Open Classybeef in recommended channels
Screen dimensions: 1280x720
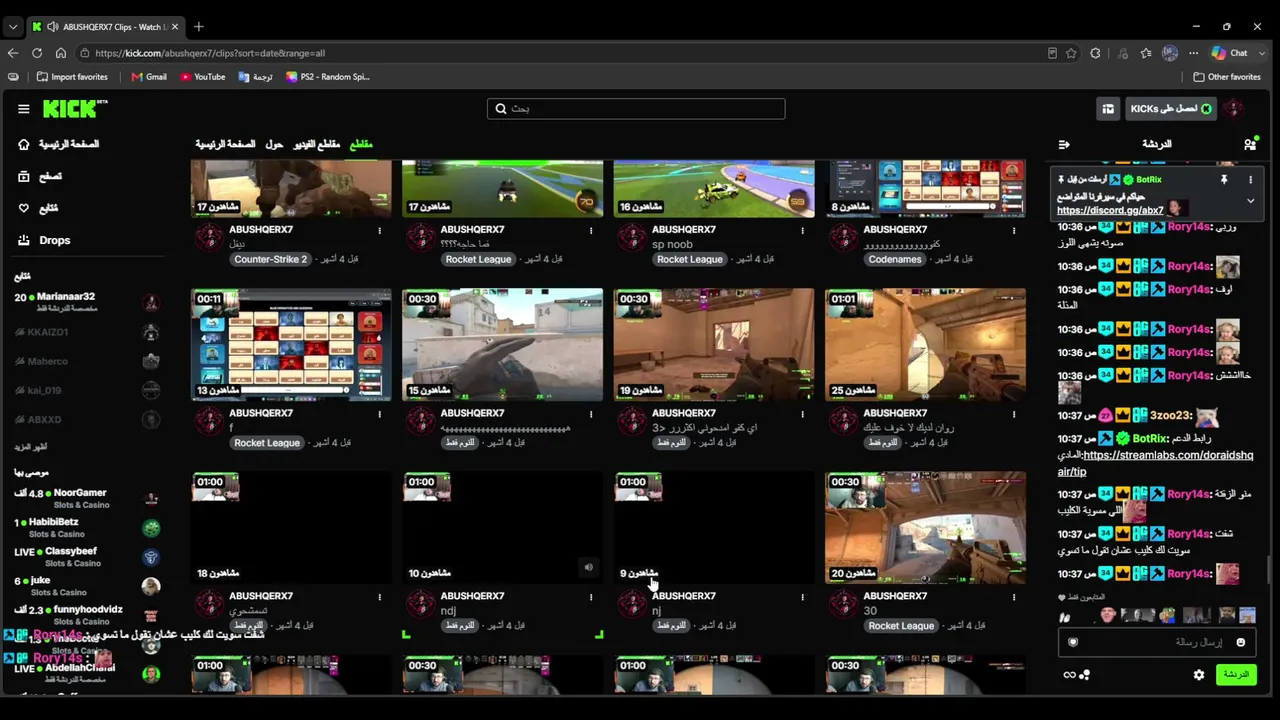click(87, 557)
